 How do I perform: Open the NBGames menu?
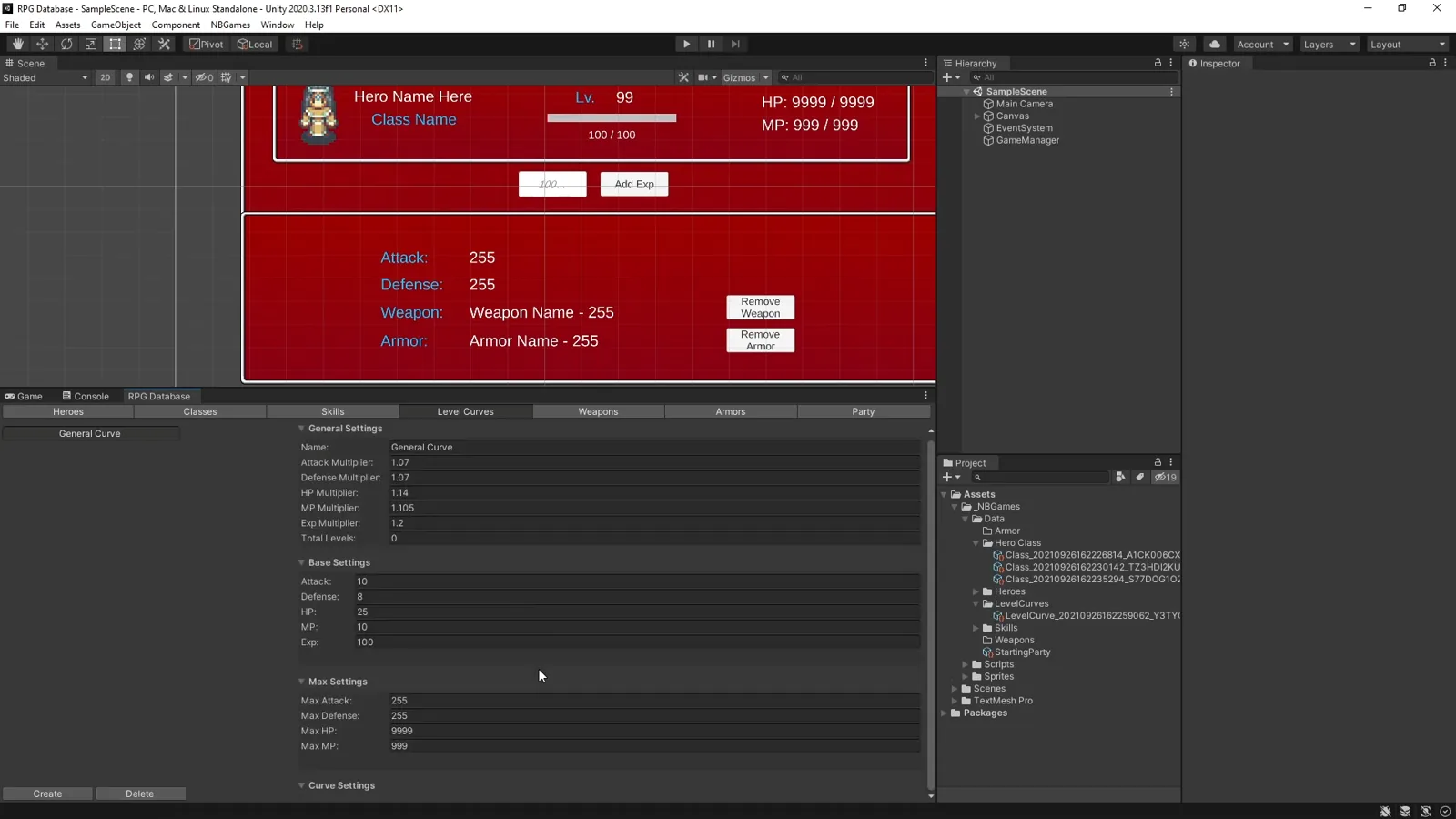tap(230, 25)
